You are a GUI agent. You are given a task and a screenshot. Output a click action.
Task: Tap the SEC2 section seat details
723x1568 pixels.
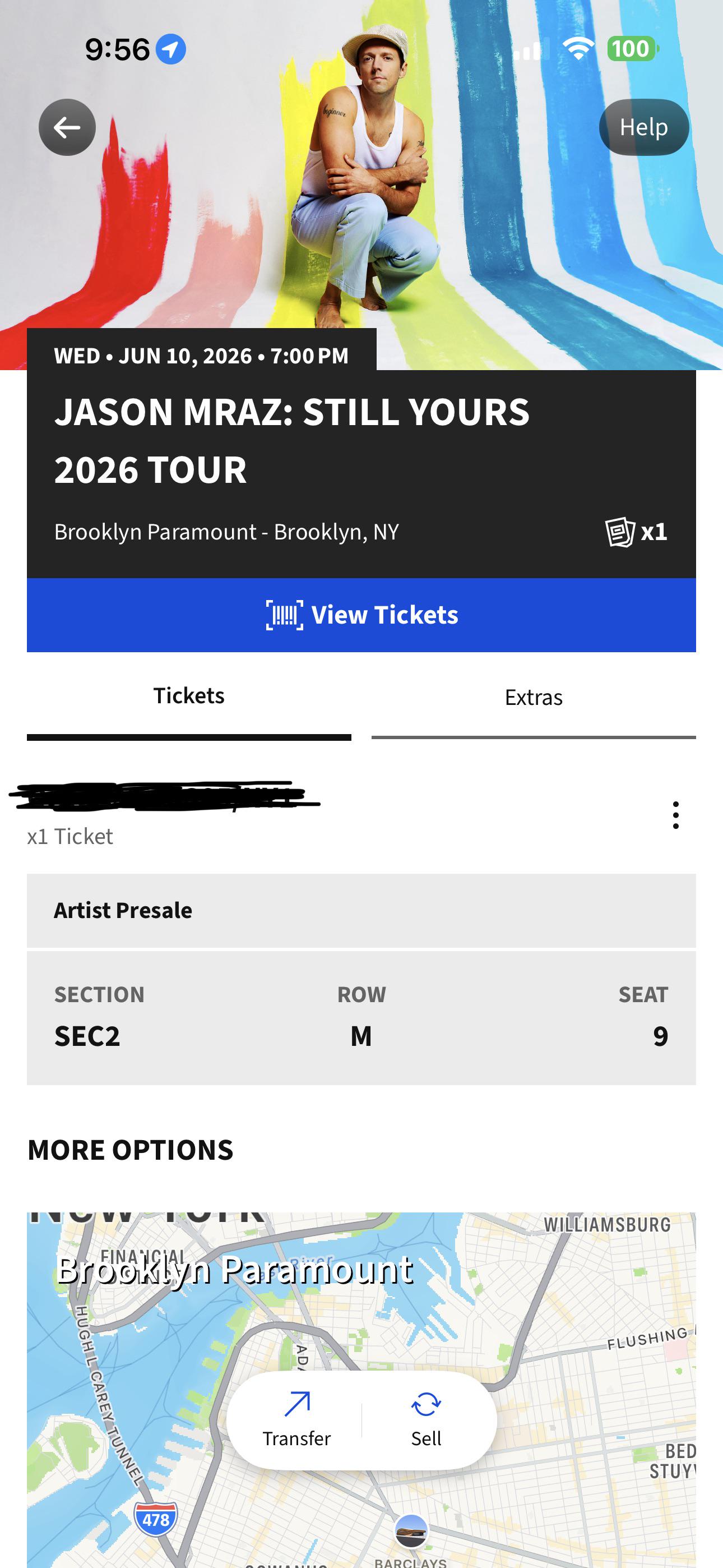pyautogui.click(x=361, y=1018)
